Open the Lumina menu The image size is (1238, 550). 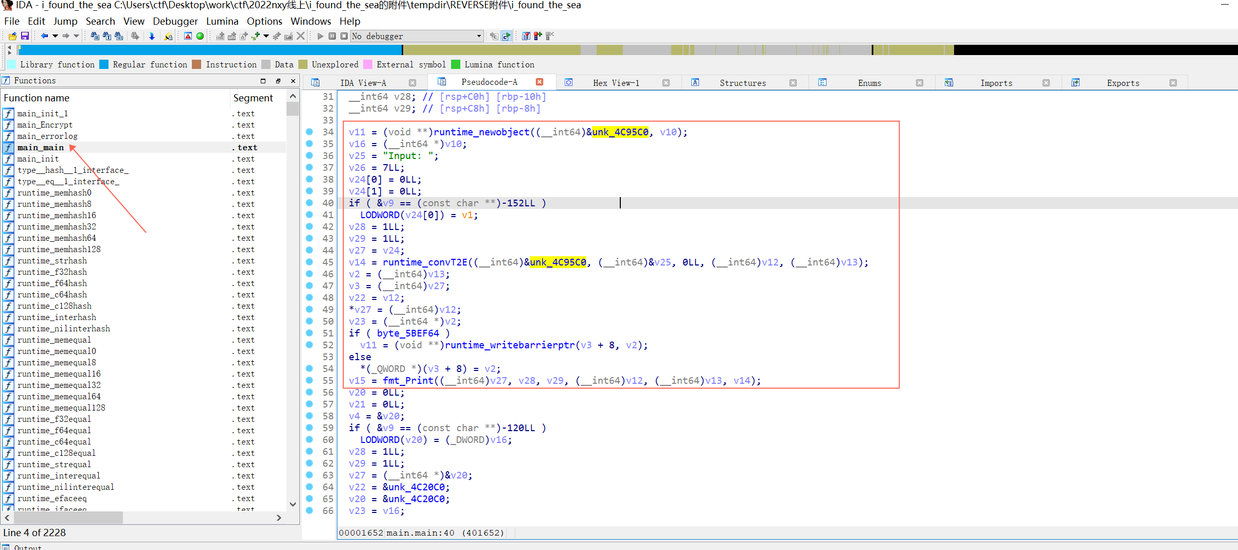pos(222,21)
